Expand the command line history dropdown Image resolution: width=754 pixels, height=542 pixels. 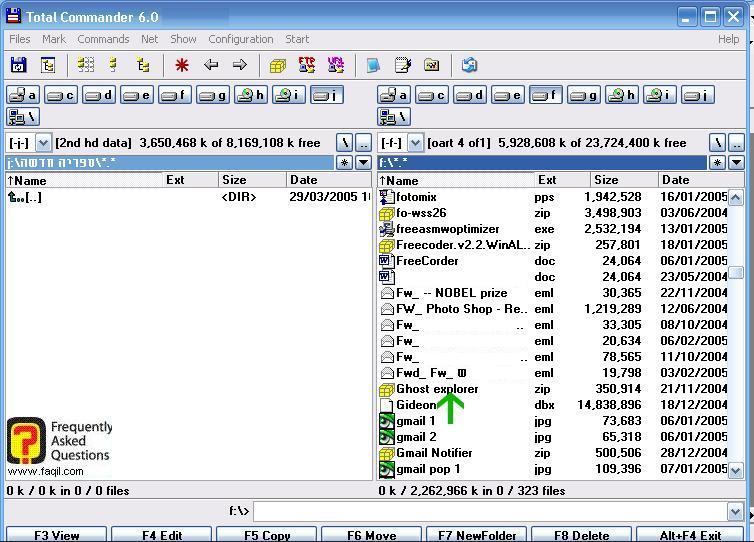736,512
